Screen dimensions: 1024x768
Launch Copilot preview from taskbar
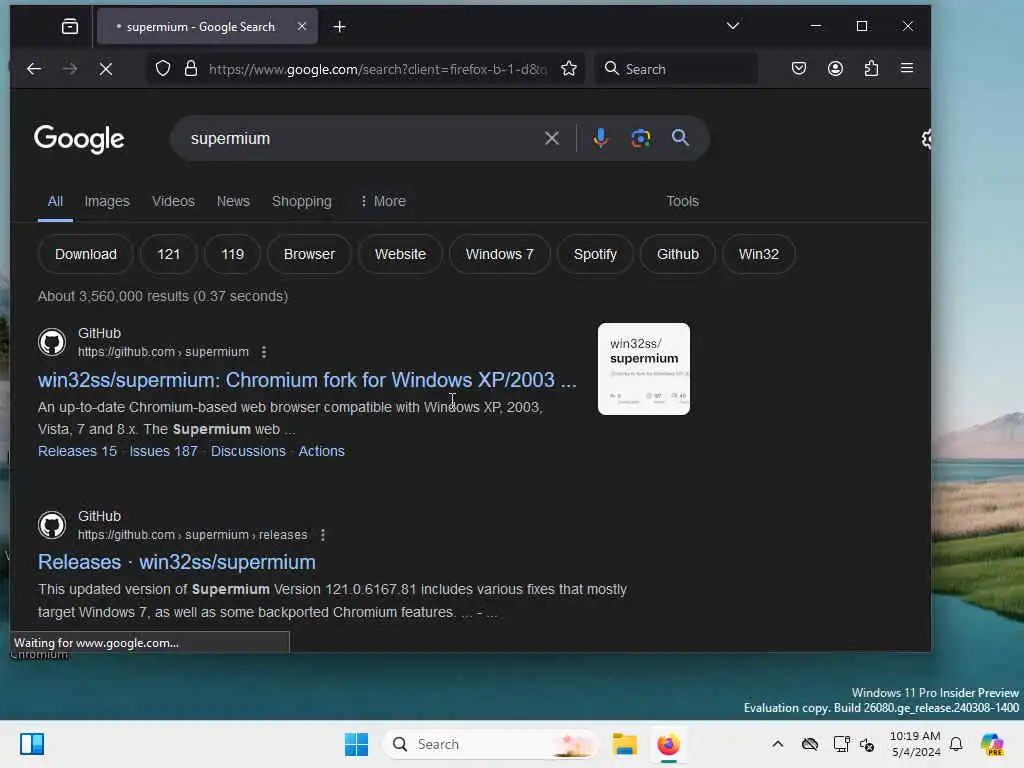(991, 744)
